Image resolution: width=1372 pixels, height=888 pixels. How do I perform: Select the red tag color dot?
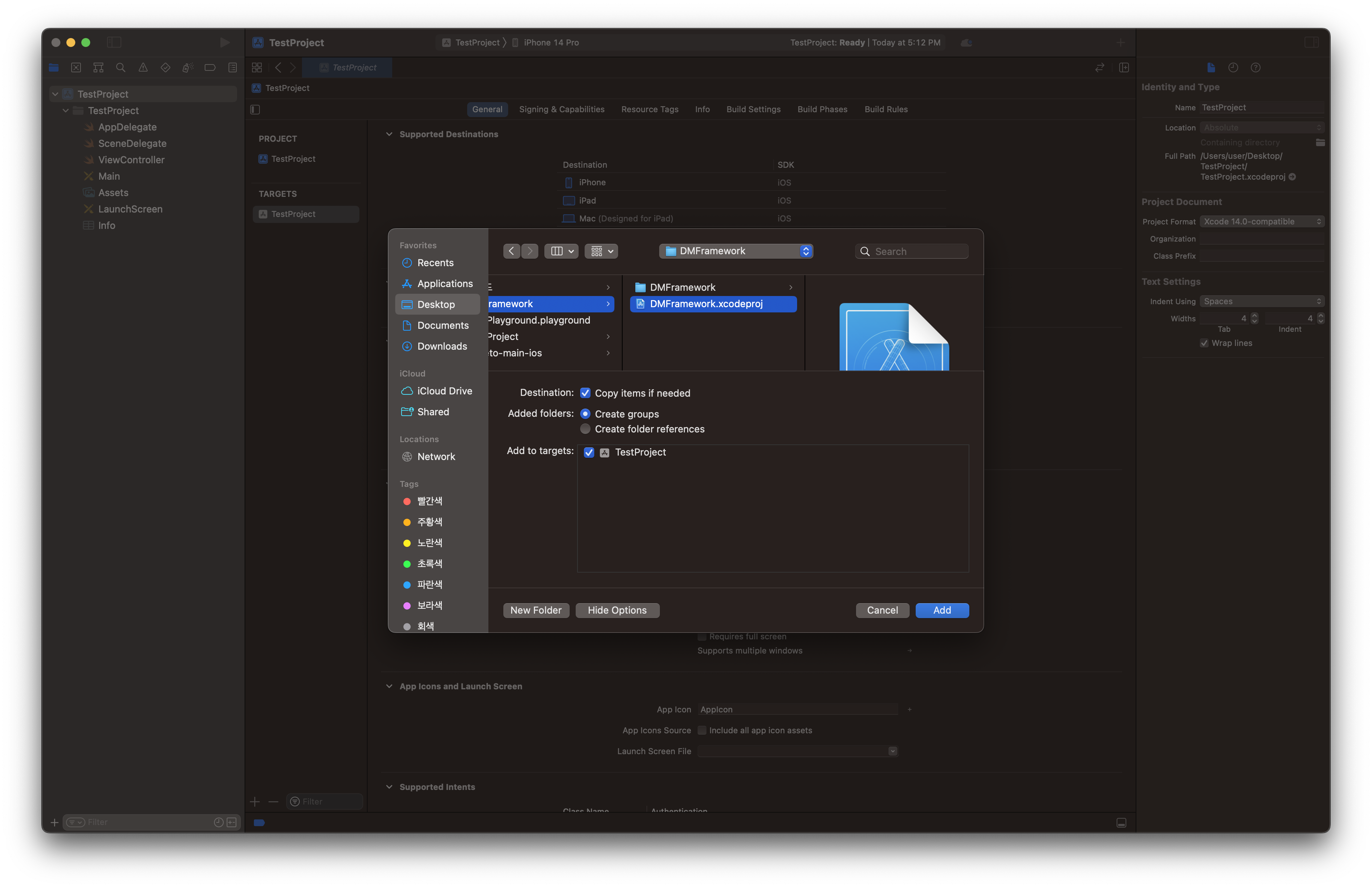407,501
